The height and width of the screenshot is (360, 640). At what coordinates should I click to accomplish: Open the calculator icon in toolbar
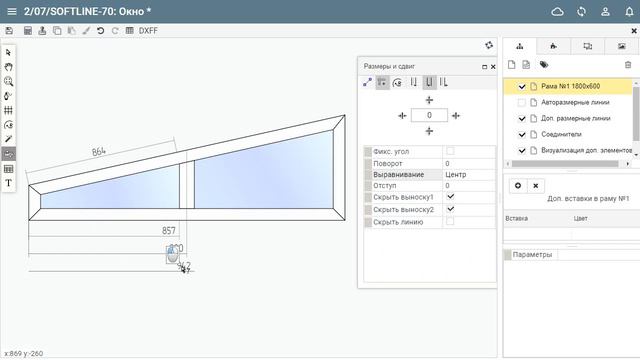(28, 31)
